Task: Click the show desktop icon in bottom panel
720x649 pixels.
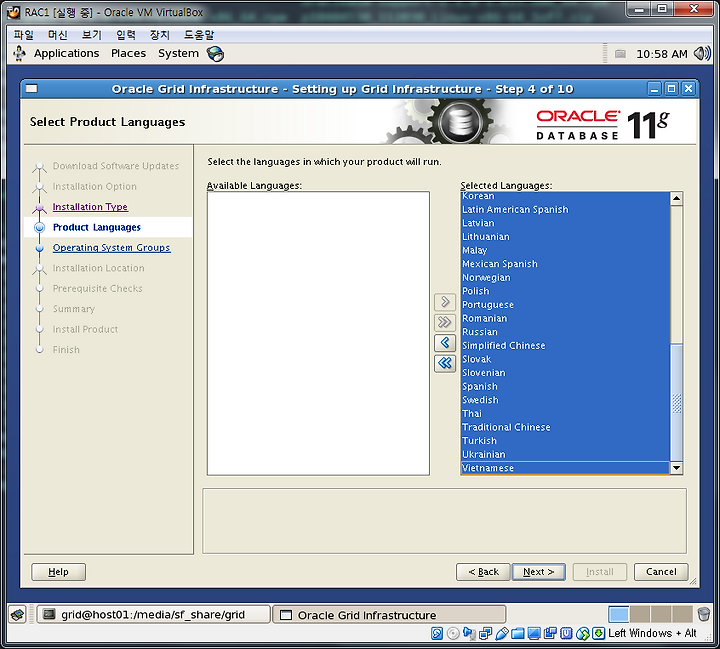Action: tap(17, 615)
